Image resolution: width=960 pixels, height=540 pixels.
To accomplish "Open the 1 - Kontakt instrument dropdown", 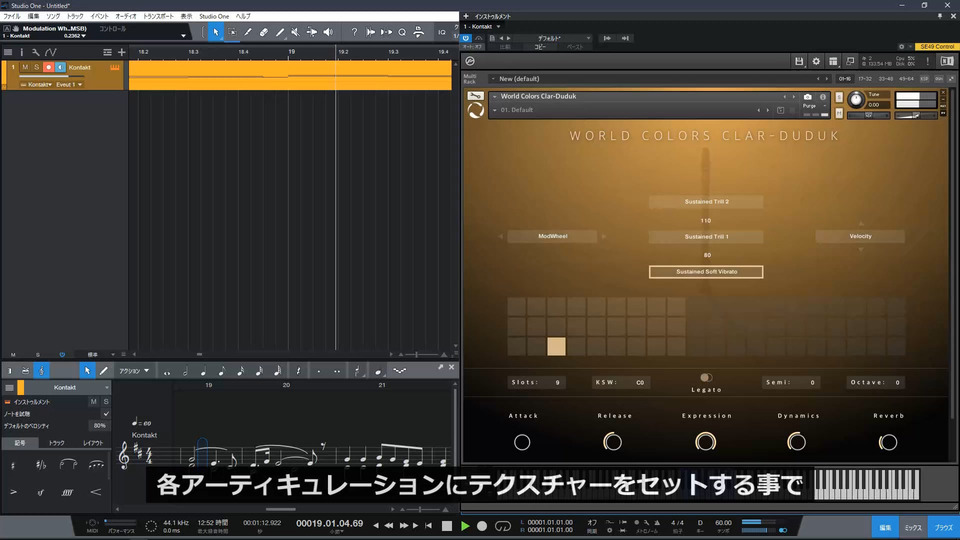I will pyautogui.click(x=482, y=27).
